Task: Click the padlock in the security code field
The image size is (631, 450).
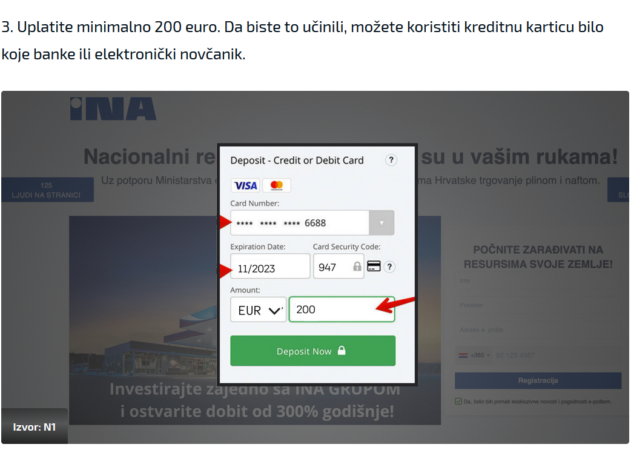Action: click(357, 266)
